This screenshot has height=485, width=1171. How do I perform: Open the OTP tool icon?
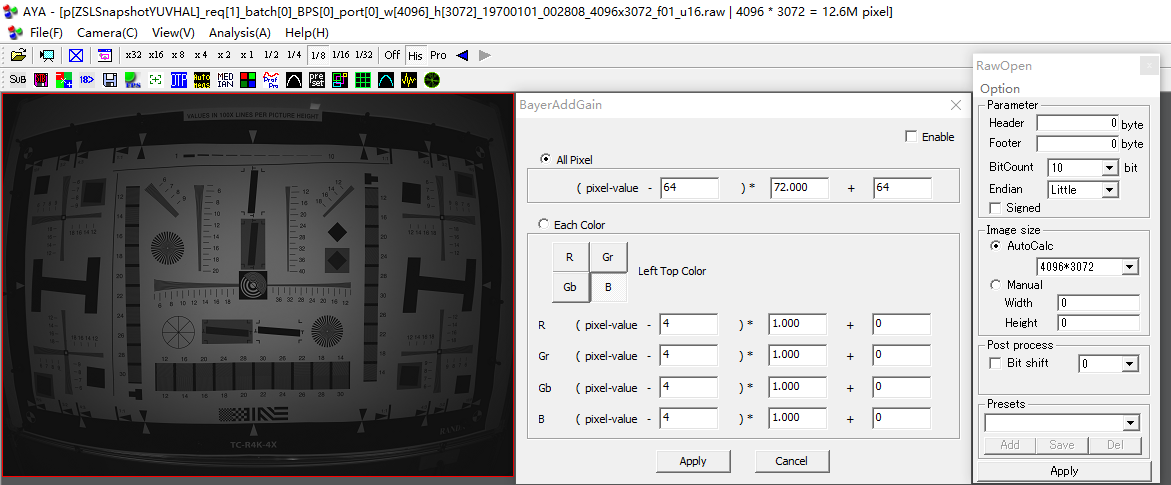tap(178, 79)
